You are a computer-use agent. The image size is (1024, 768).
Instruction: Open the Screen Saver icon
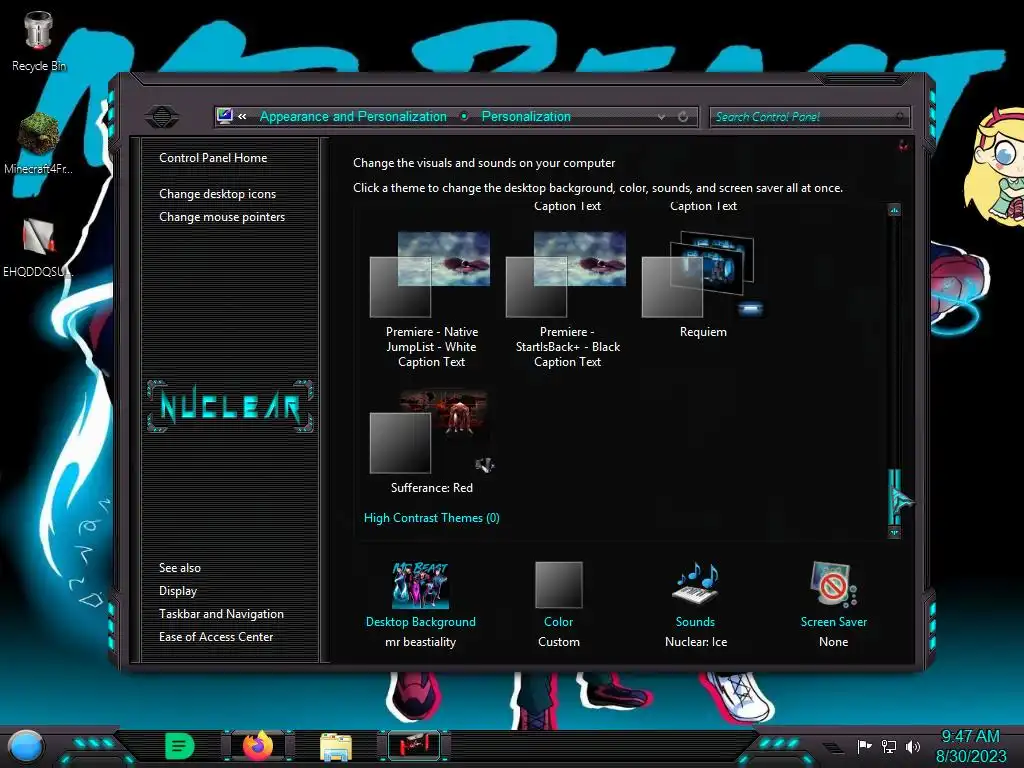pyautogui.click(x=833, y=584)
